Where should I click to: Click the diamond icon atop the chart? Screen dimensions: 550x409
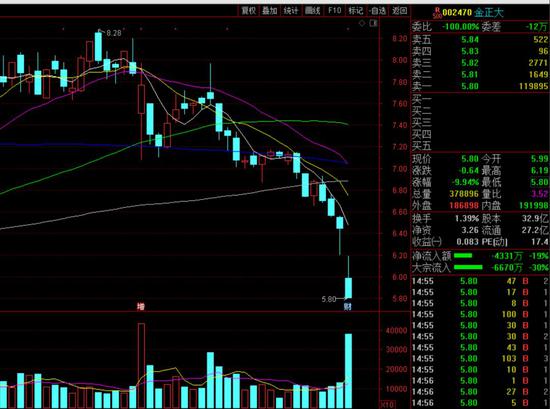[362, 23]
